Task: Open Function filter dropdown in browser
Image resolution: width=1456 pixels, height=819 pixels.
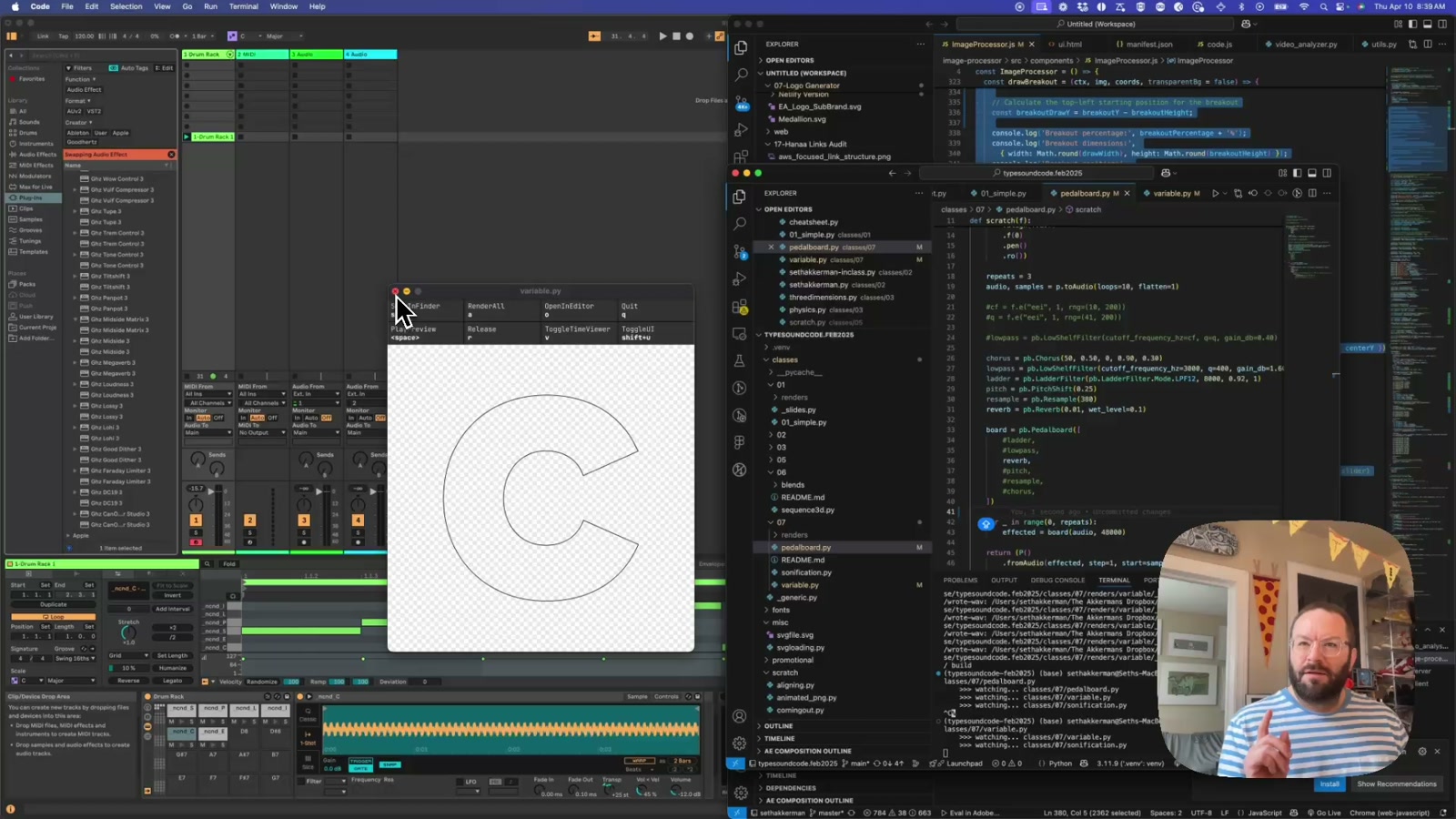Action: tap(80, 79)
